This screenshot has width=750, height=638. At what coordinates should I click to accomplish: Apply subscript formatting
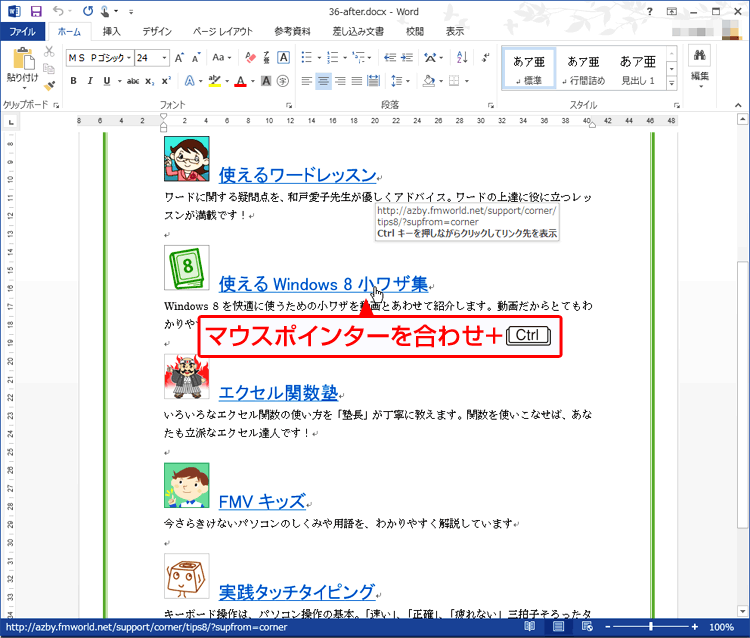pyautogui.click(x=150, y=81)
